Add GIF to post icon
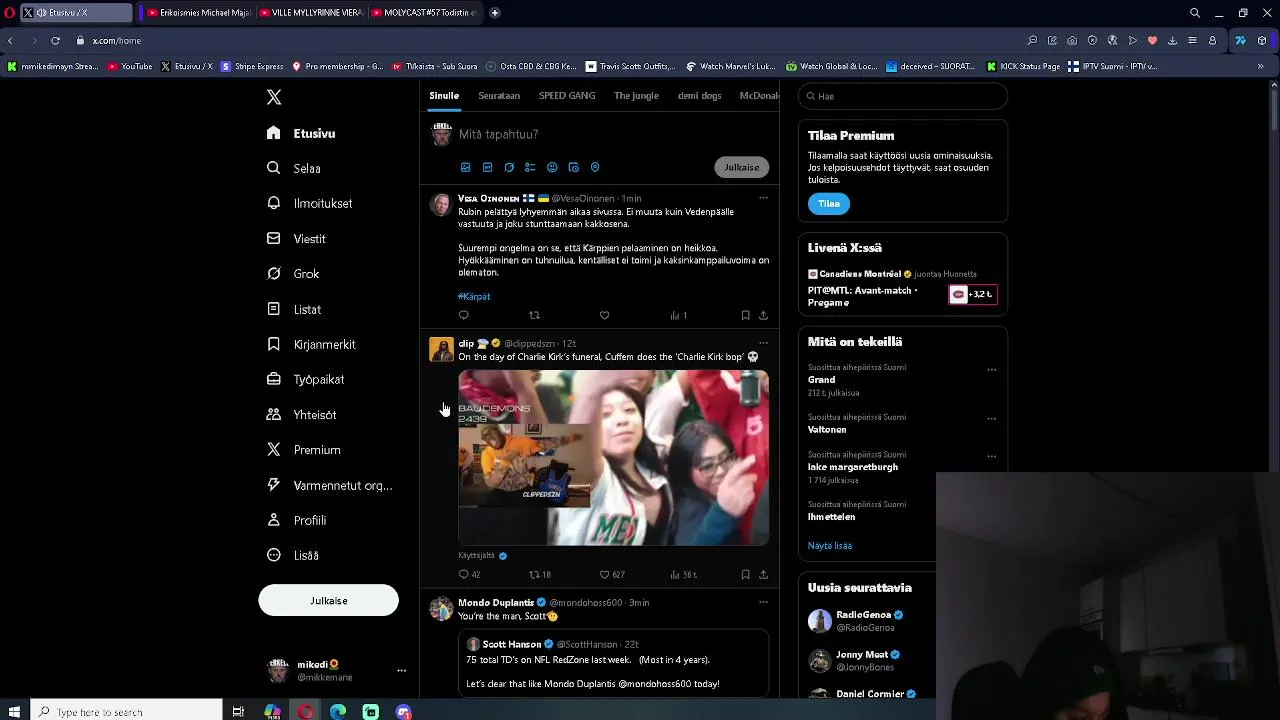1280x720 pixels. tap(487, 167)
